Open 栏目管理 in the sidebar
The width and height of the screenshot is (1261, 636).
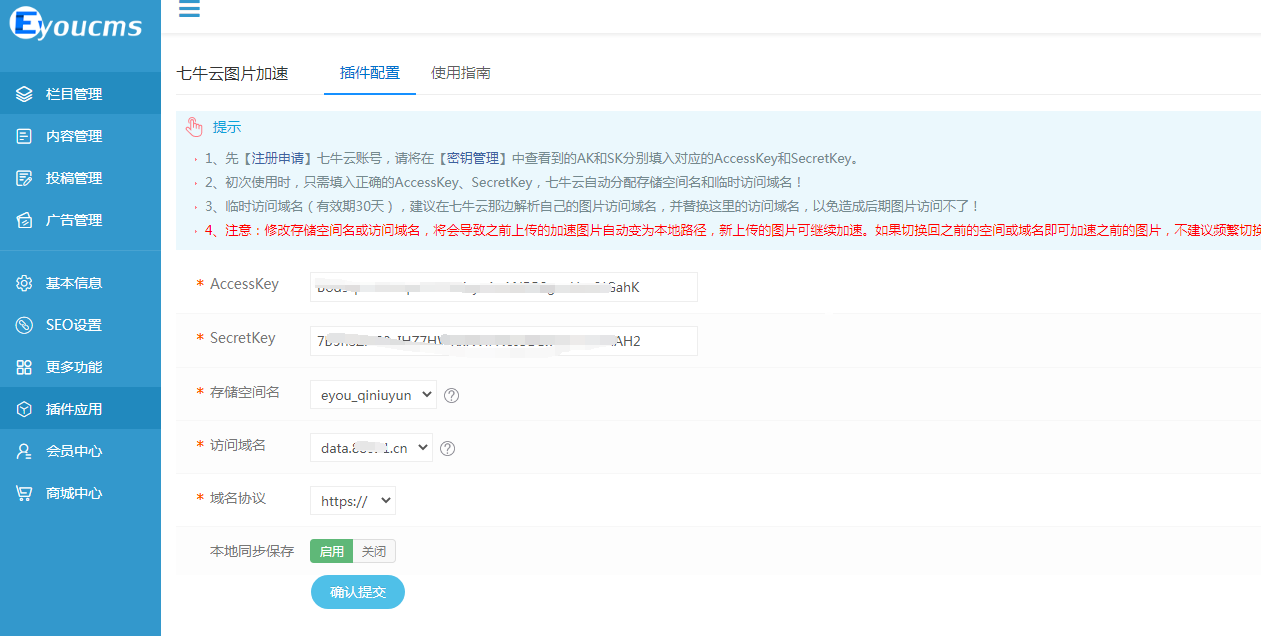point(80,94)
